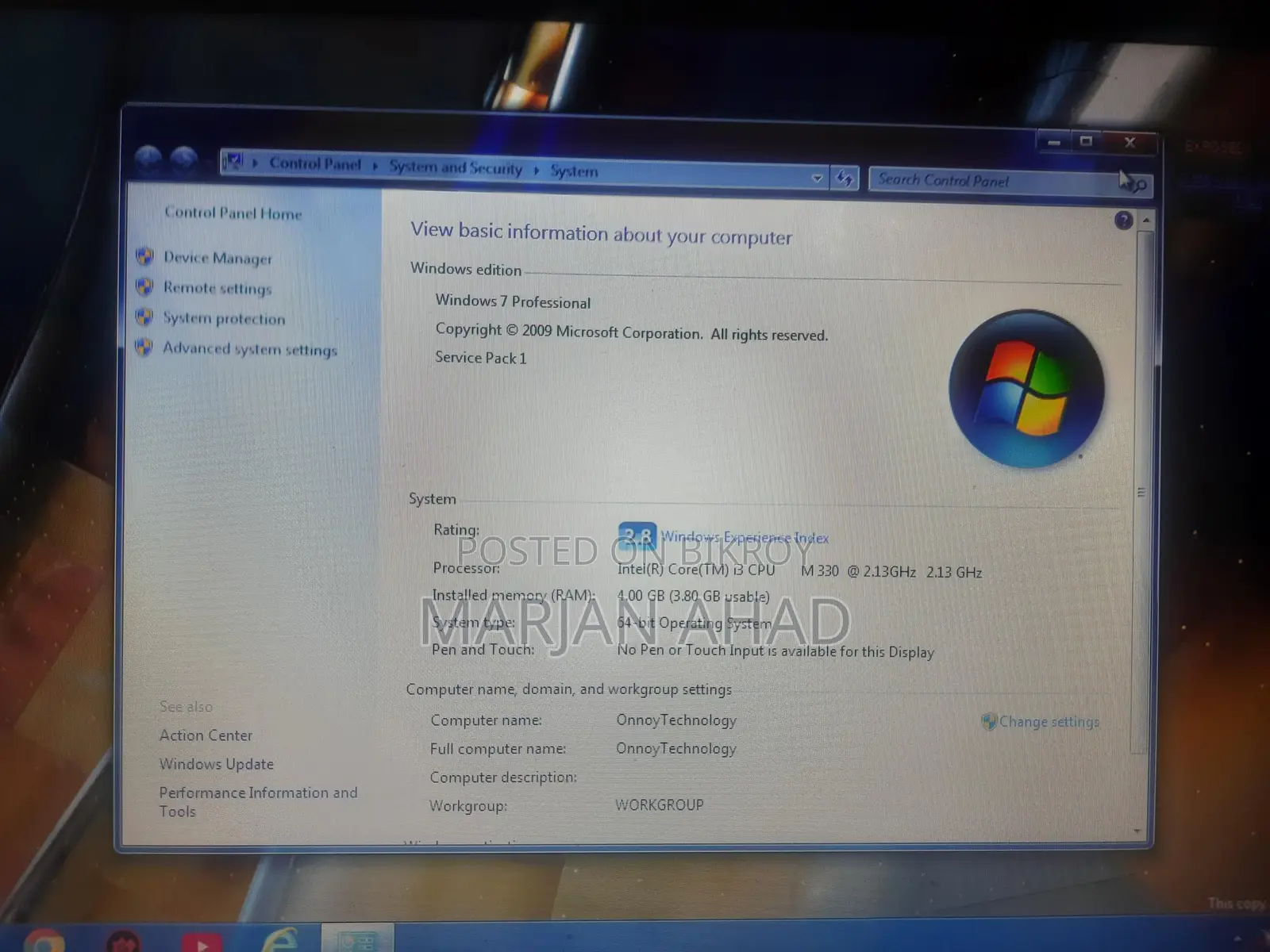Click the Microsoft Corporation copyright line

pos(631,332)
